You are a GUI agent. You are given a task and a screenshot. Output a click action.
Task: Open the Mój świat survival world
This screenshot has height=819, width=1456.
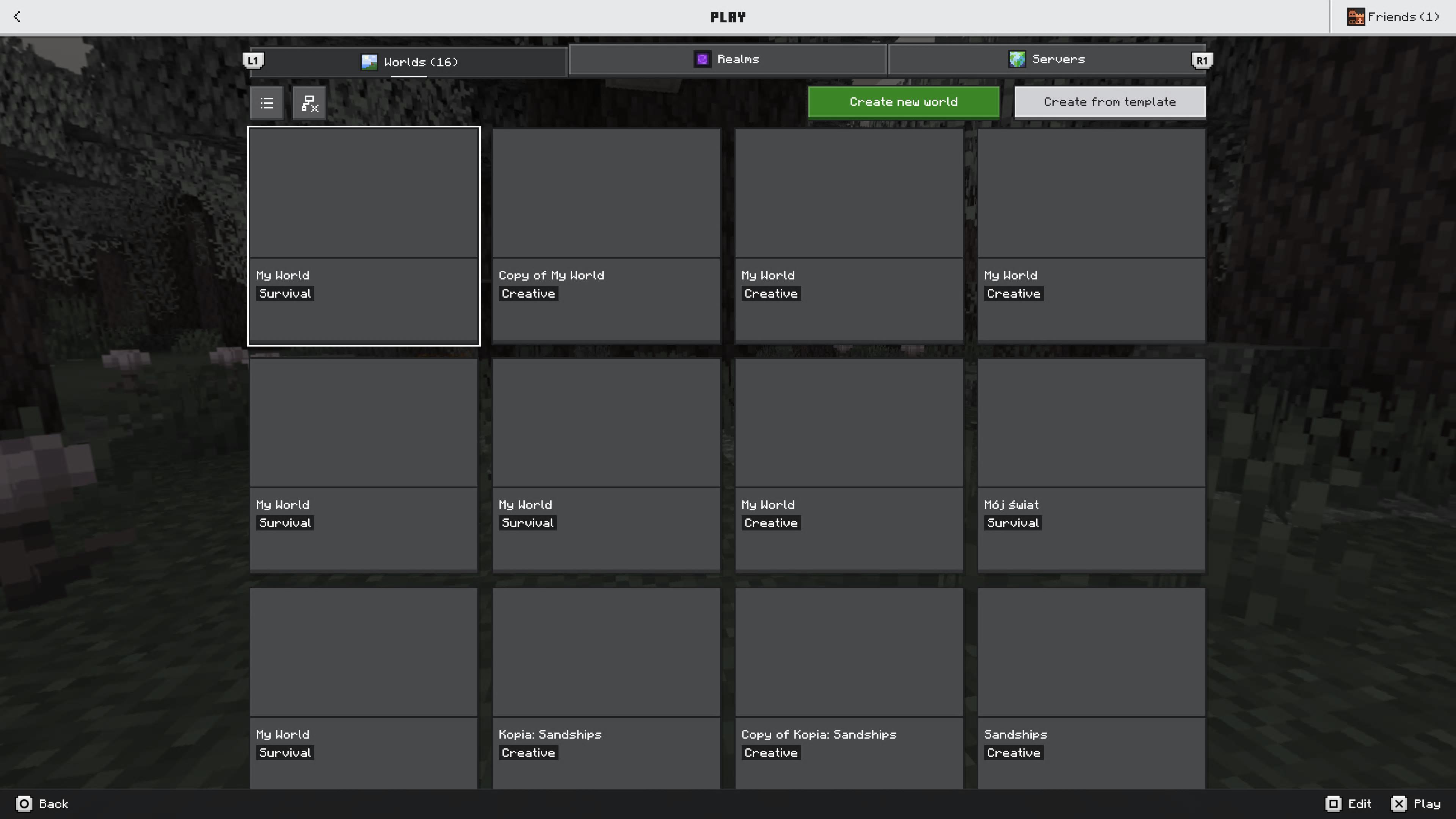coord(1091,465)
